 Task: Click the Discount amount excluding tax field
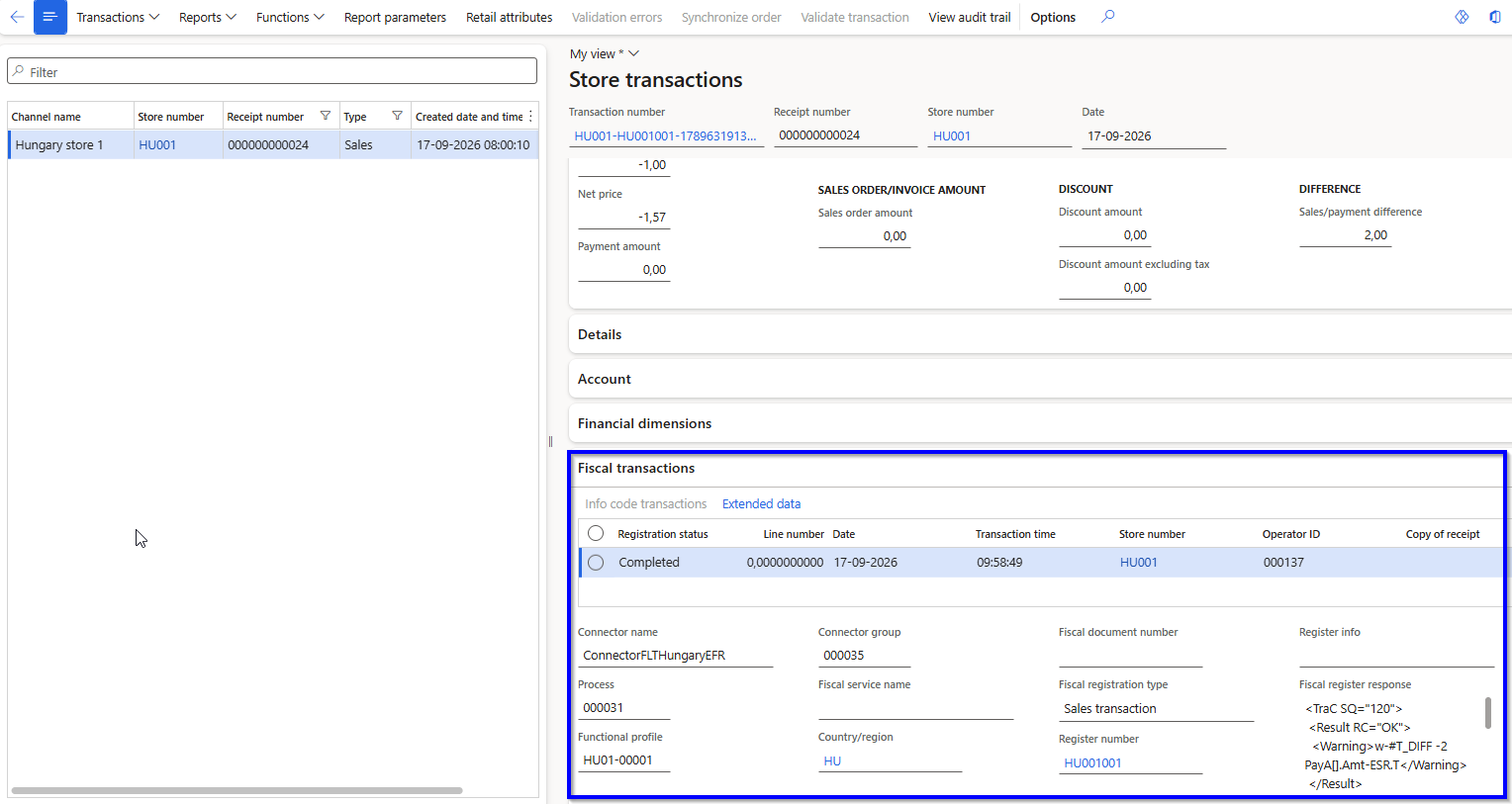pos(1104,287)
